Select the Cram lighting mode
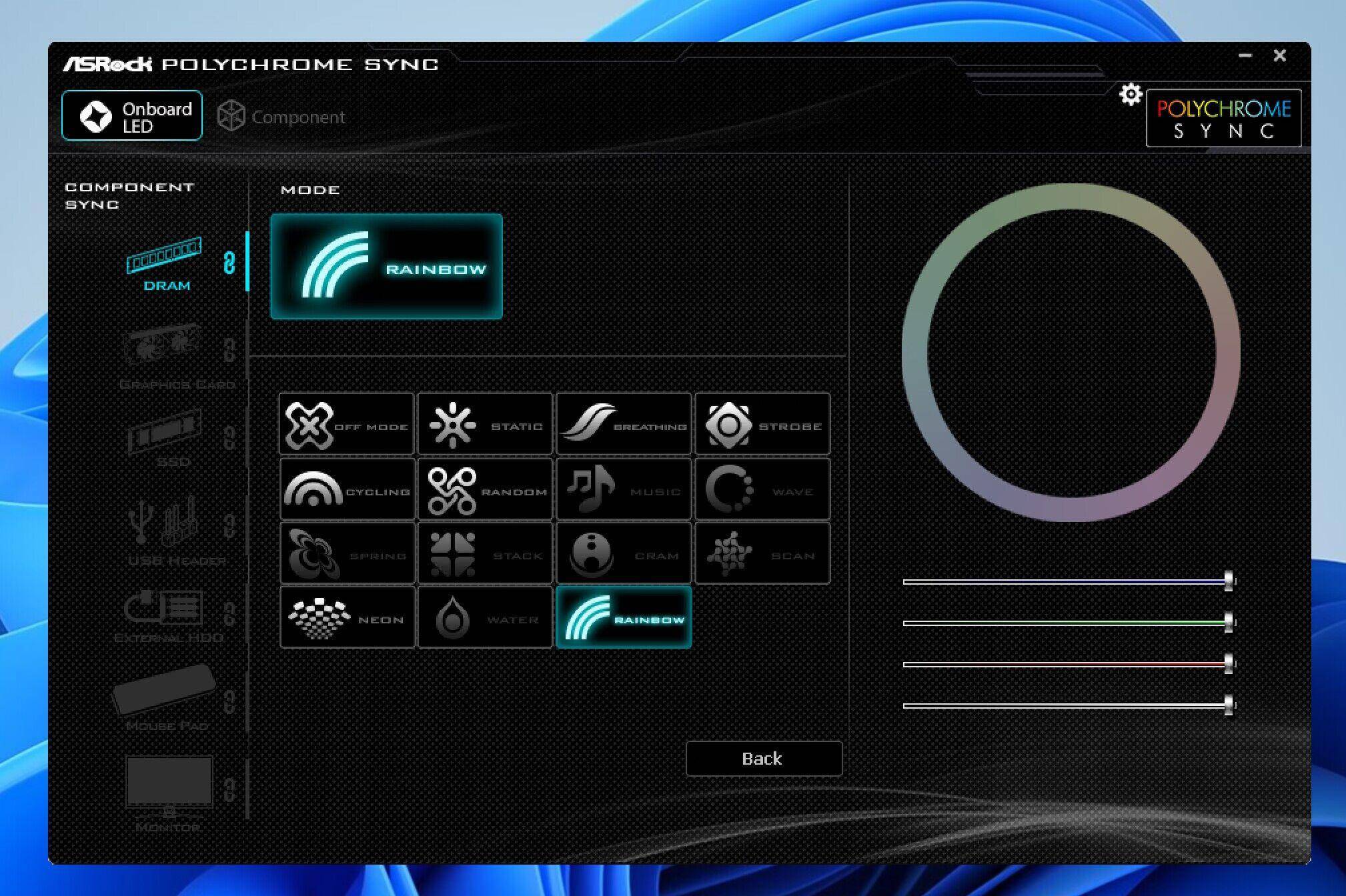 624,553
